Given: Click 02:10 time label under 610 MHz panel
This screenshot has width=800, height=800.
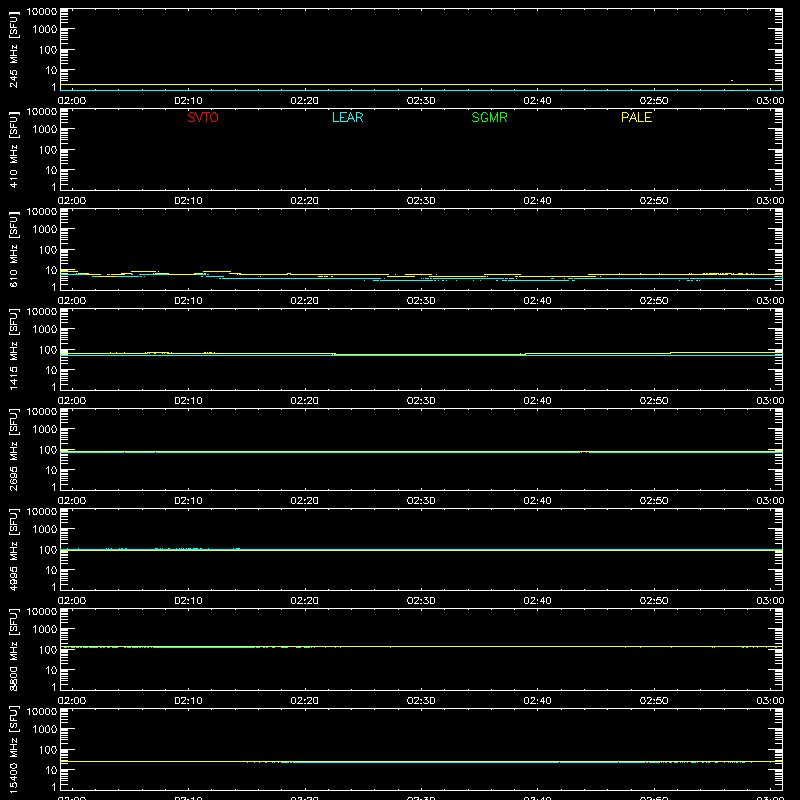Looking at the screenshot, I should [188, 301].
